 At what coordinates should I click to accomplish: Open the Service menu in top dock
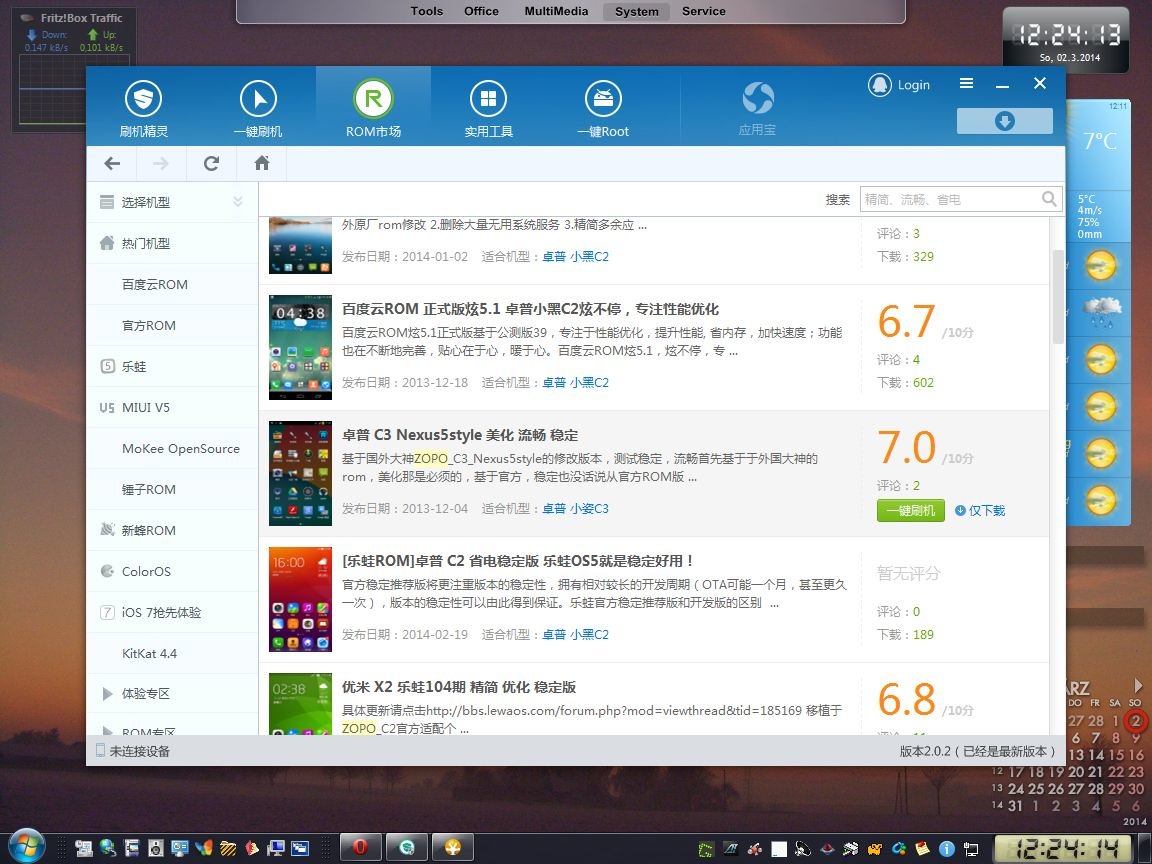(704, 11)
